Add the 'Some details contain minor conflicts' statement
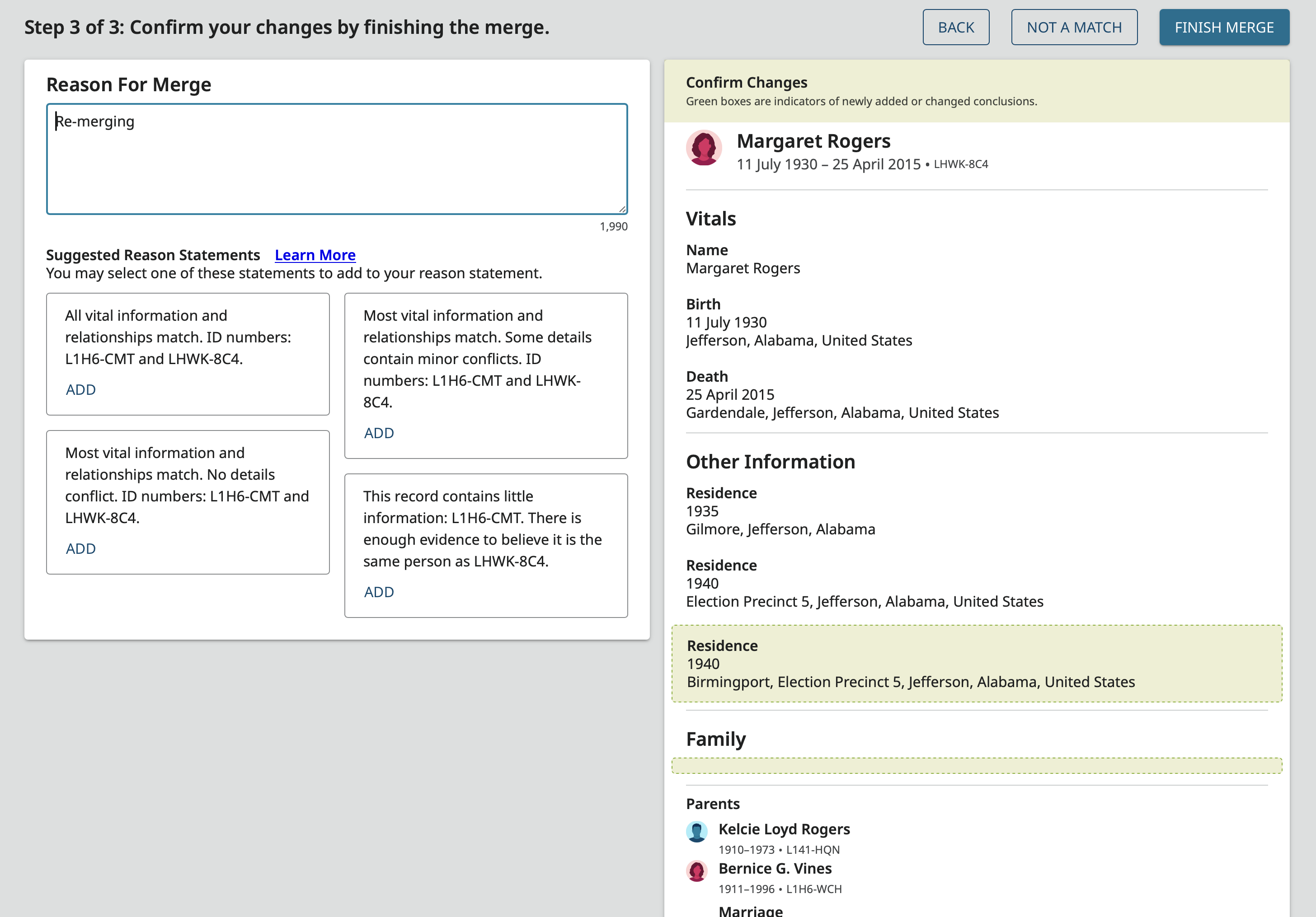Screen dimensions: 1316x917 click(x=379, y=433)
